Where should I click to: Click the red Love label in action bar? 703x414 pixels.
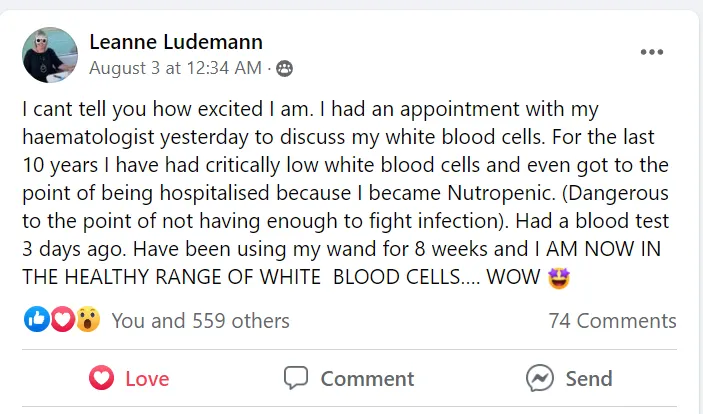(x=147, y=379)
